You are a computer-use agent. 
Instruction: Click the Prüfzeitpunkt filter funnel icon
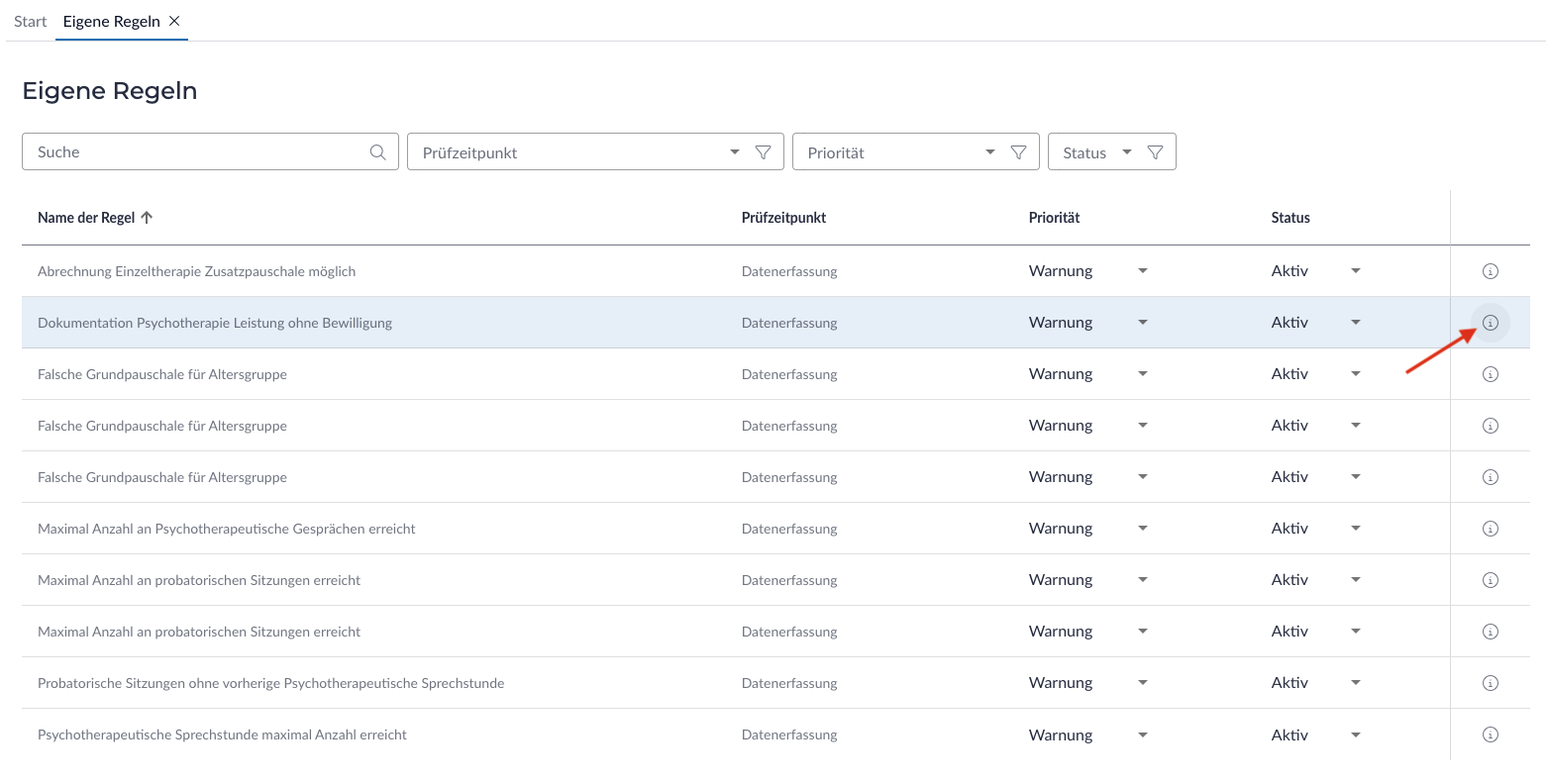coord(763,152)
